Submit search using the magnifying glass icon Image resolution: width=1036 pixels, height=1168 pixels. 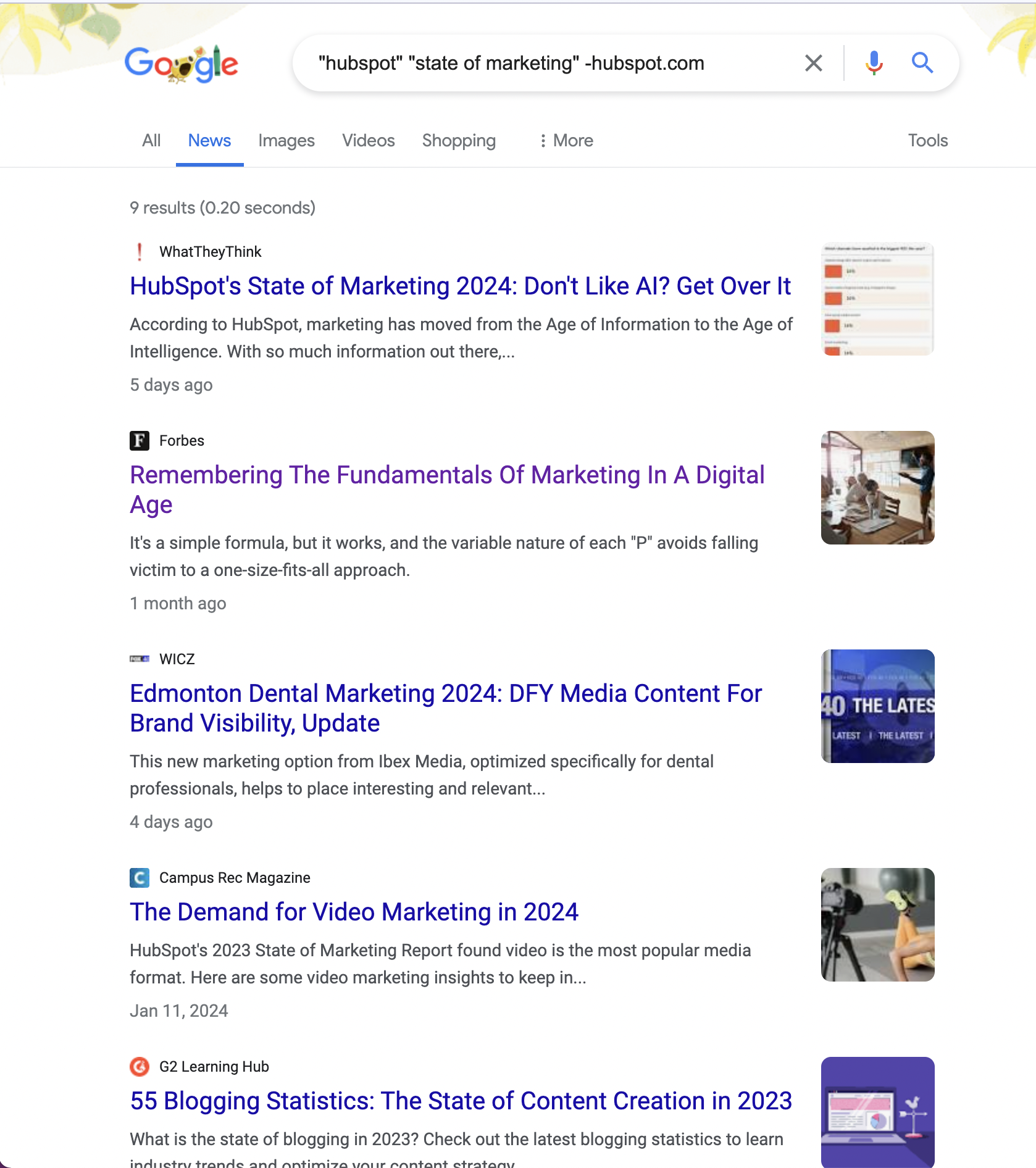922,63
